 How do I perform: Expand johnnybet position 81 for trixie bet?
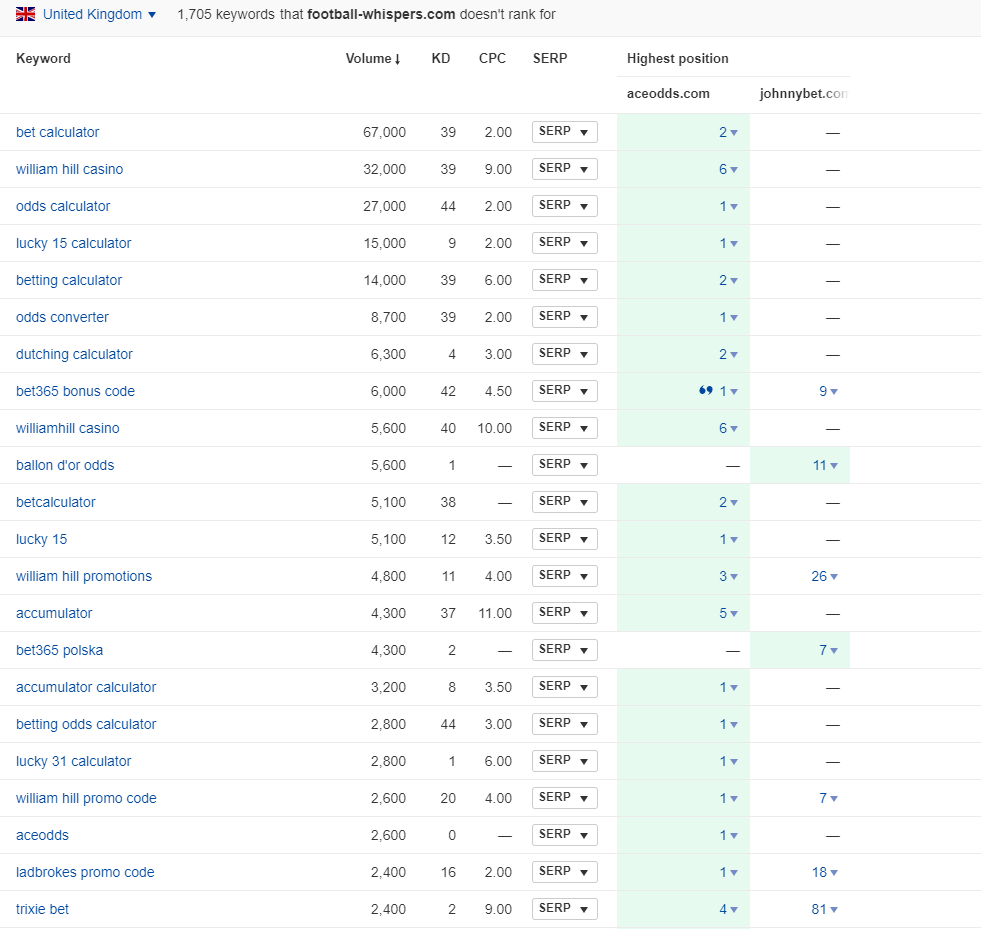(x=825, y=909)
